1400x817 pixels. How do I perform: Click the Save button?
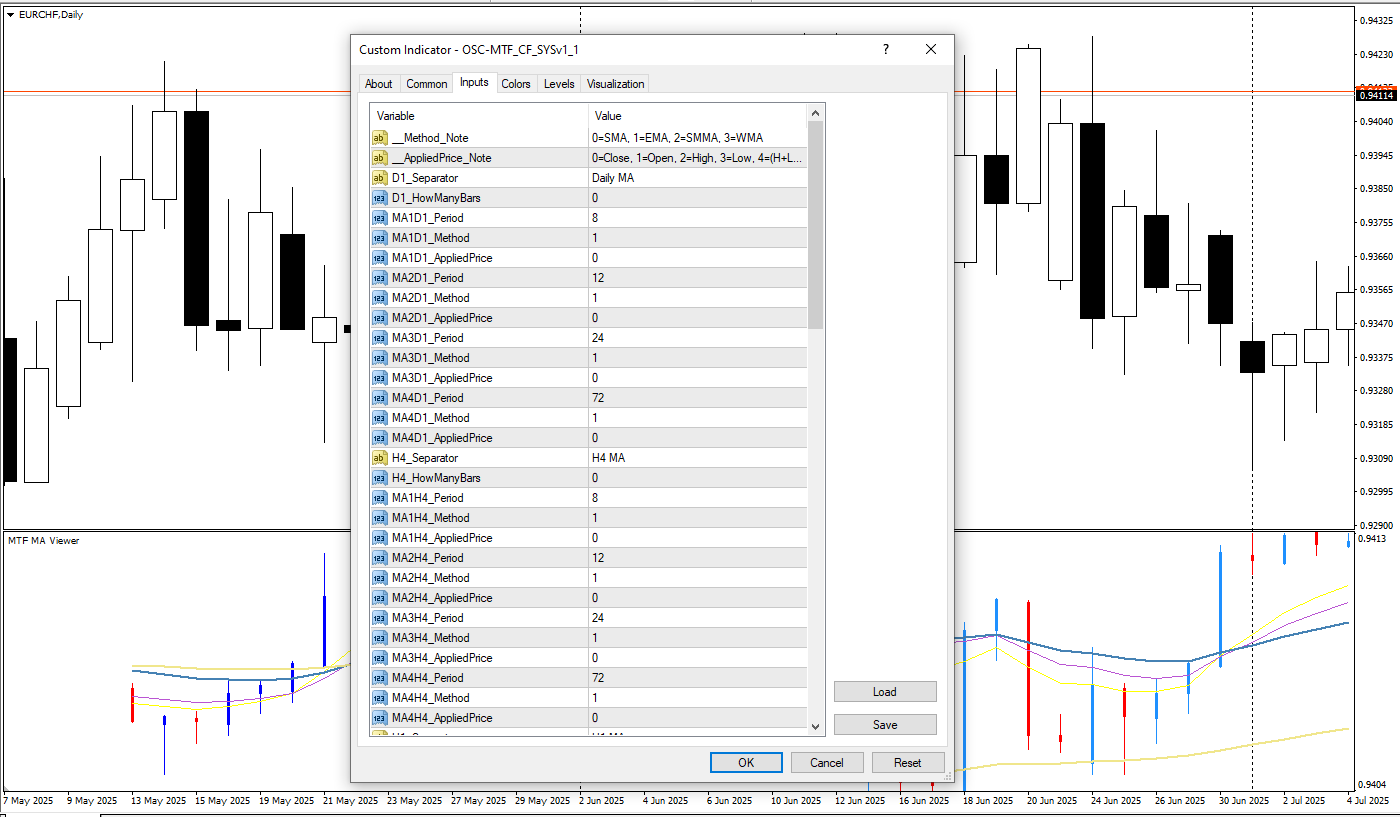click(x=885, y=725)
